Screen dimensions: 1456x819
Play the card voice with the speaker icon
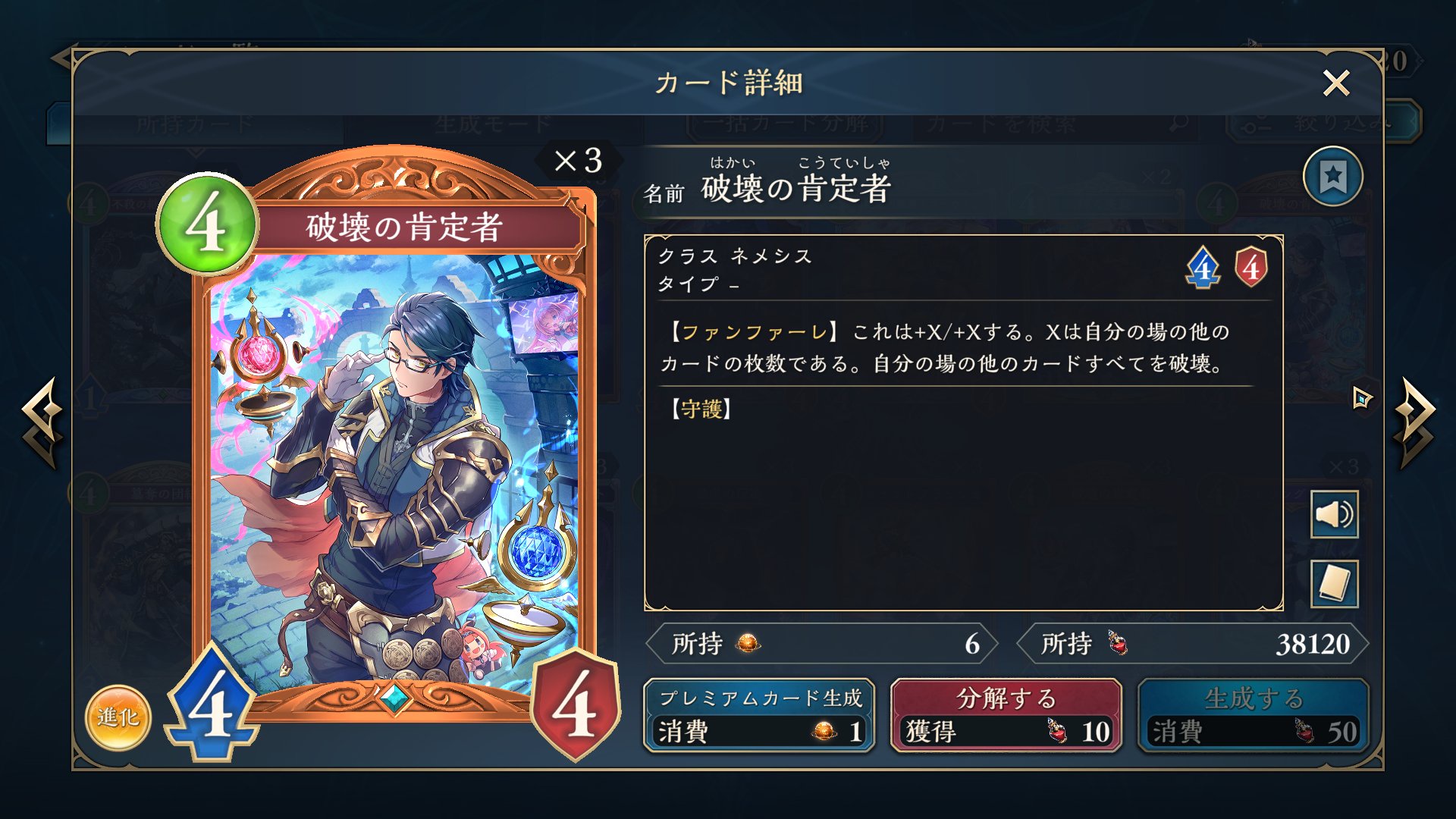point(1334,515)
